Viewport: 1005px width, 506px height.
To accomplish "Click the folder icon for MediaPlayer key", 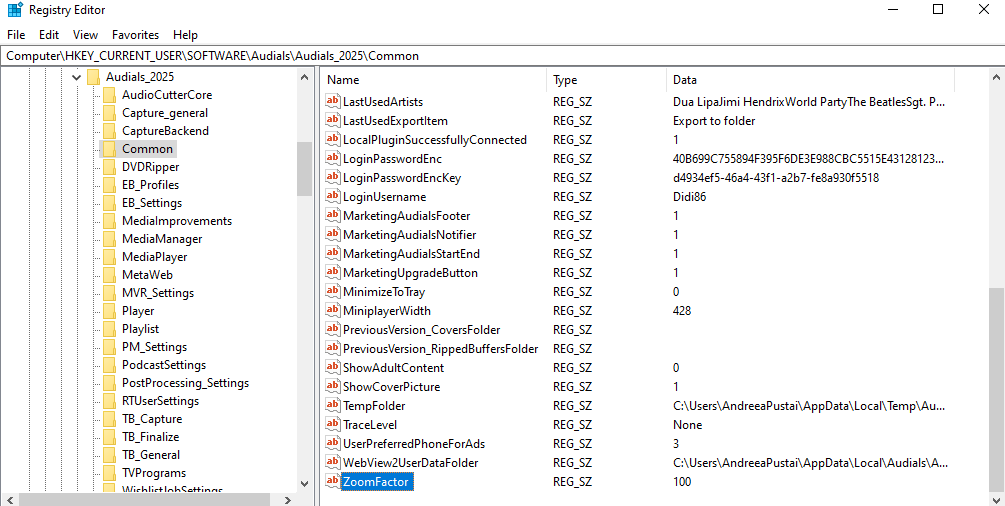I will pyautogui.click(x=109, y=257).
